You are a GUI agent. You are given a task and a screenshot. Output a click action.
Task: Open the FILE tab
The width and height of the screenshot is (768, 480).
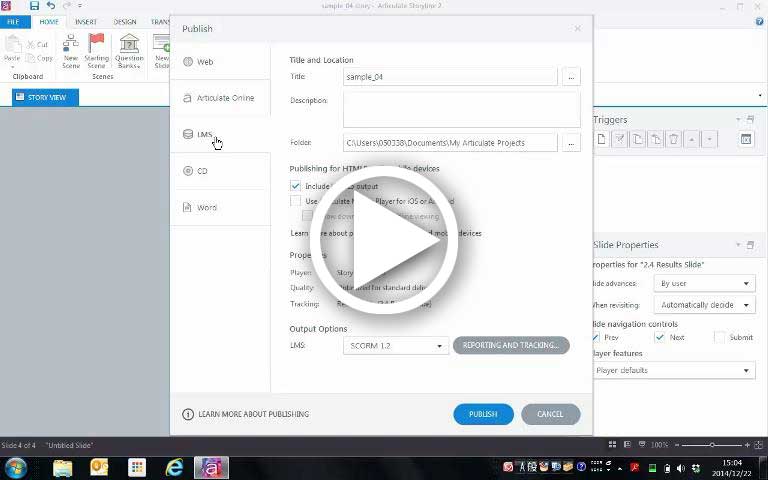point(13,22)
